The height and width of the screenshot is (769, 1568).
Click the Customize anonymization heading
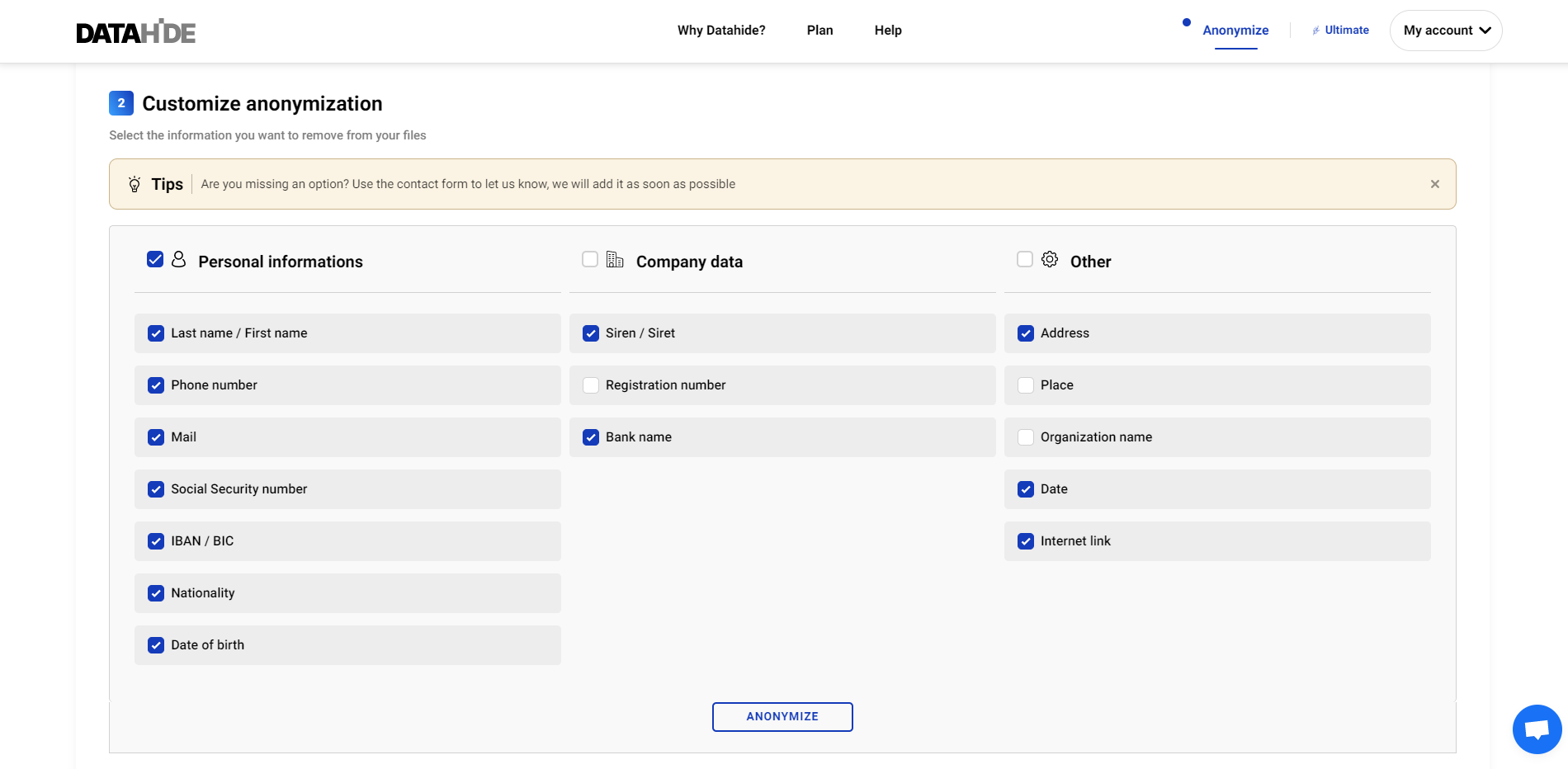coord(262,104)
